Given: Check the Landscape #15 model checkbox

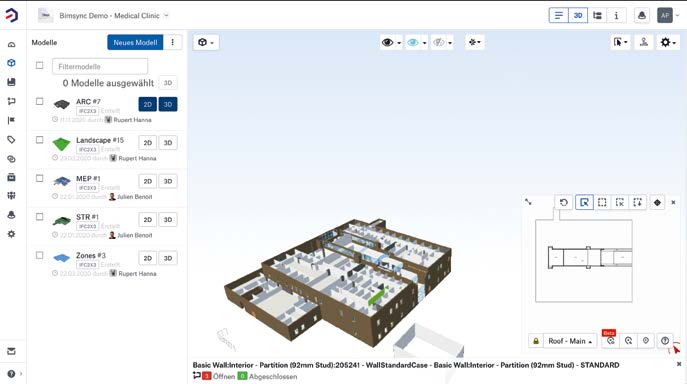Looking at the screenshot, I should click(39, 140).
